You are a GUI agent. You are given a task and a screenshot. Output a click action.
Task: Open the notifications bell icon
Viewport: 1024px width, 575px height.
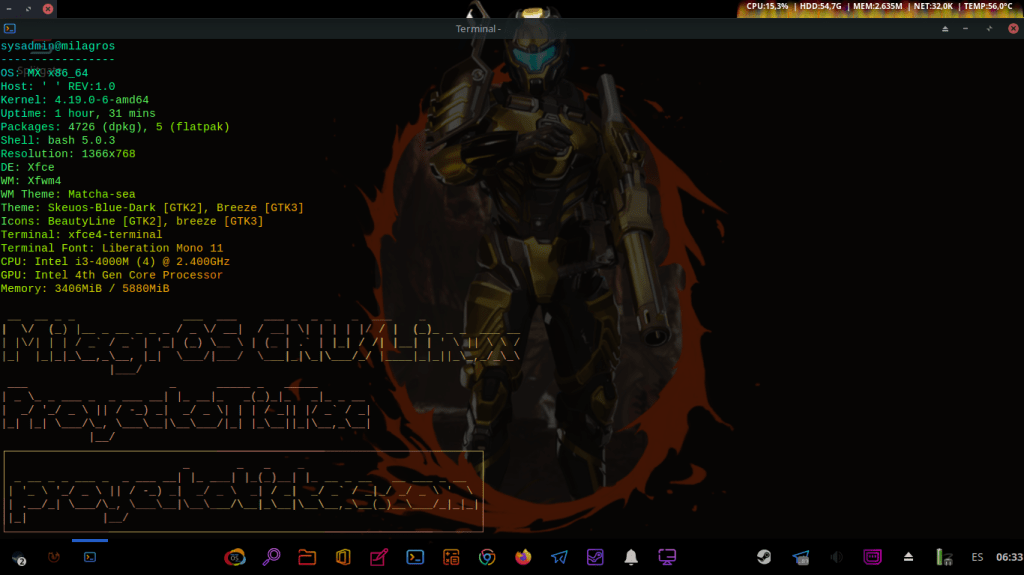631,557
